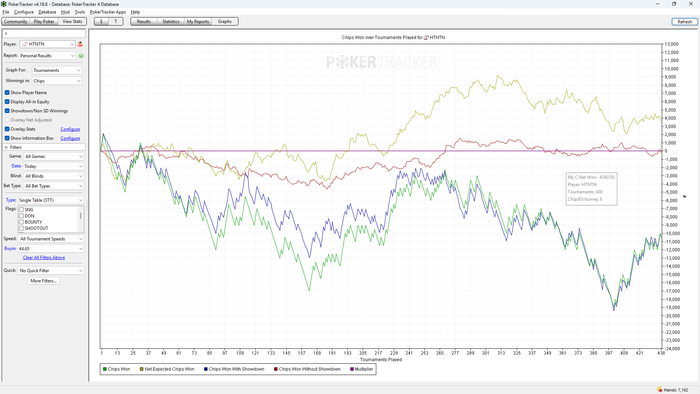Image resolution: width=700 pixels, height=394 pixels.
Task: Click the green report status icon
Action: 81,56
